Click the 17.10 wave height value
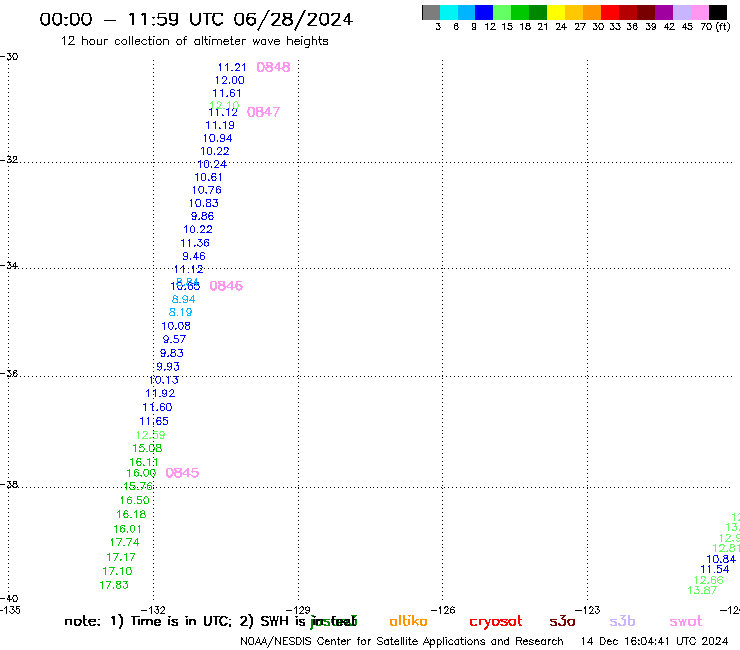The image size is (740, 650). click(117, 571)
